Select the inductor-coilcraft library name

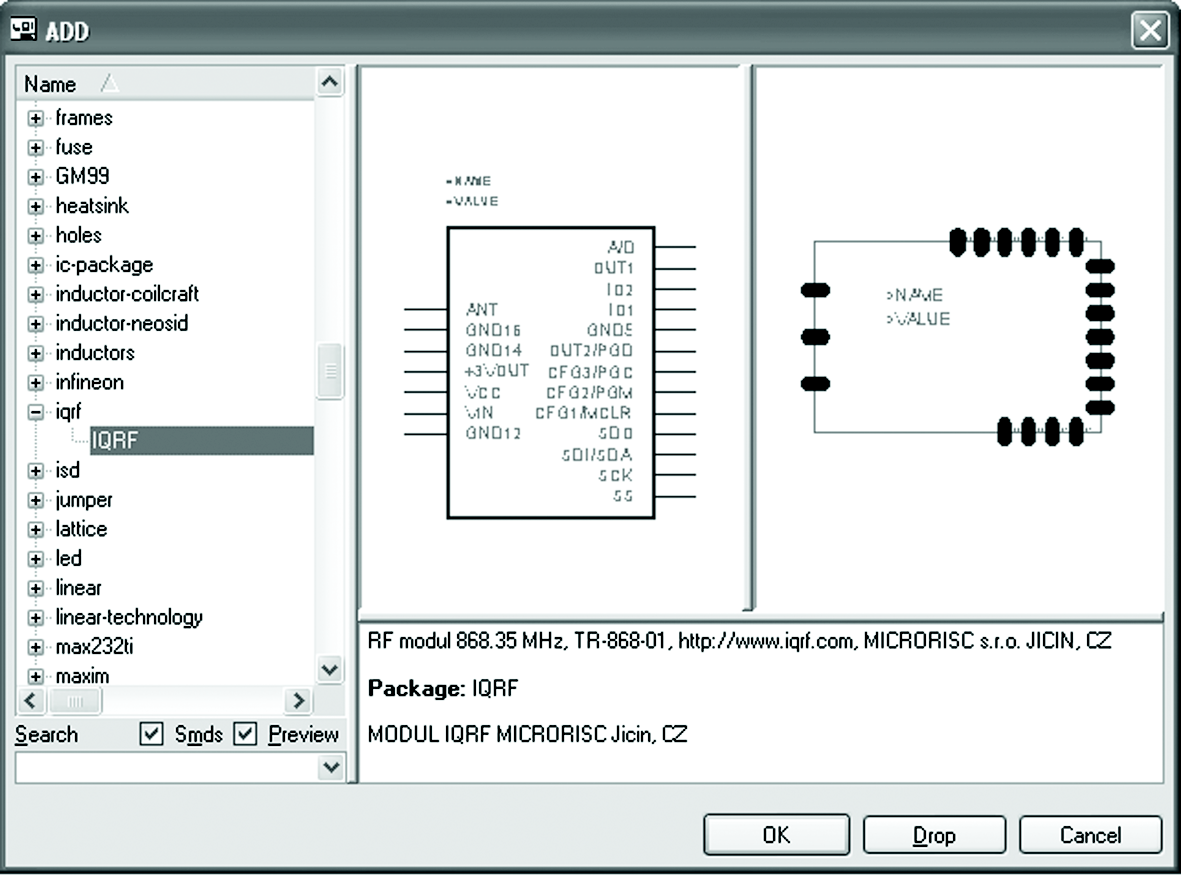tap(127, 295)
